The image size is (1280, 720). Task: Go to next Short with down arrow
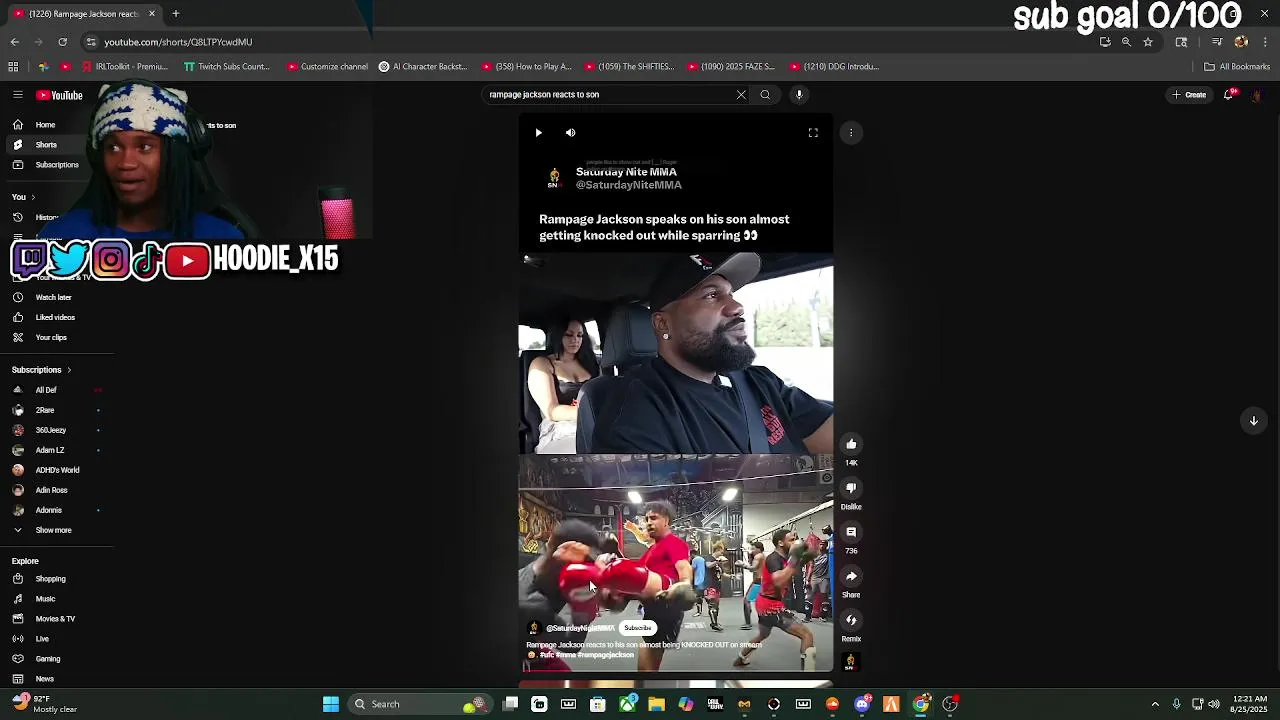1253,421
